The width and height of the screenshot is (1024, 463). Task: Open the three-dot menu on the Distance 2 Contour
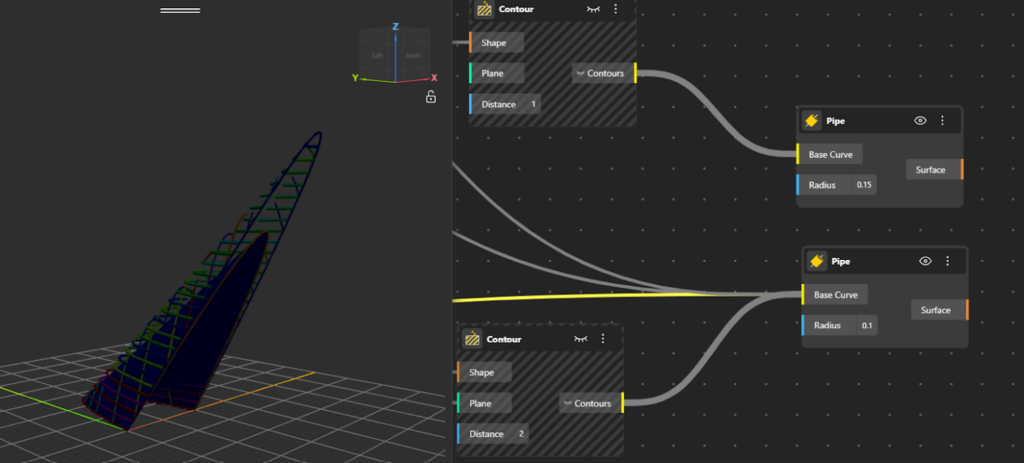pos(603,339)
